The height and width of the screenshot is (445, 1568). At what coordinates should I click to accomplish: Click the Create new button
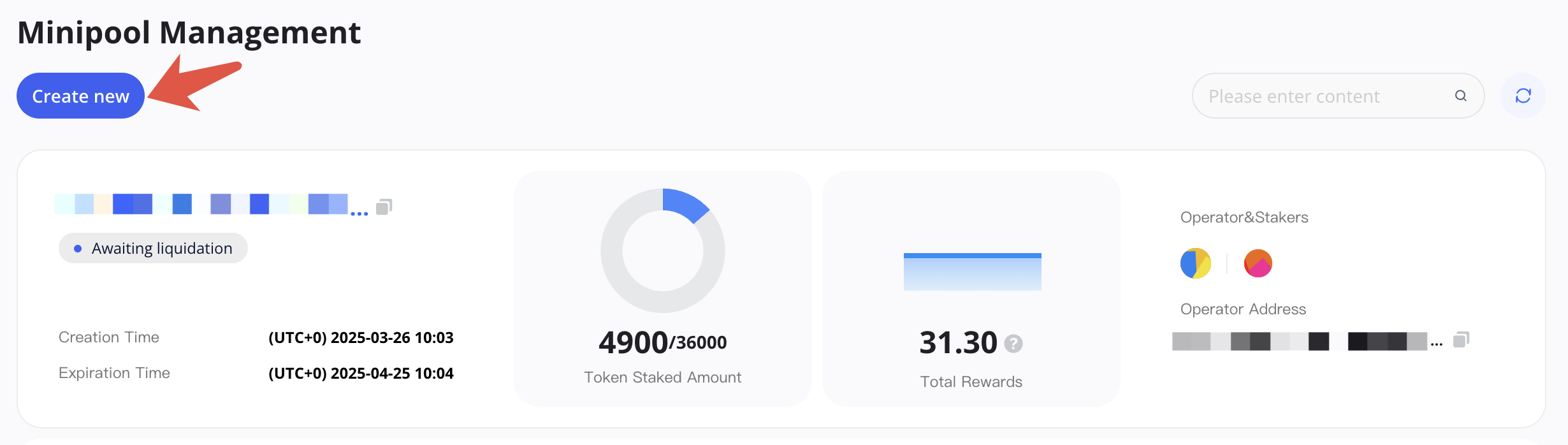click(80, 96)
